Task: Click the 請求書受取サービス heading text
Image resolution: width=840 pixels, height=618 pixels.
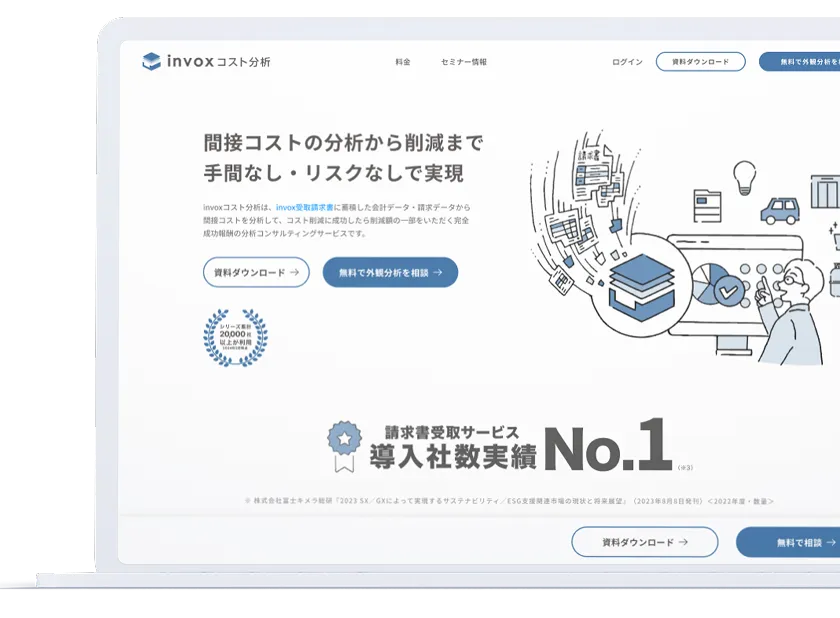Action: [452, 432]
